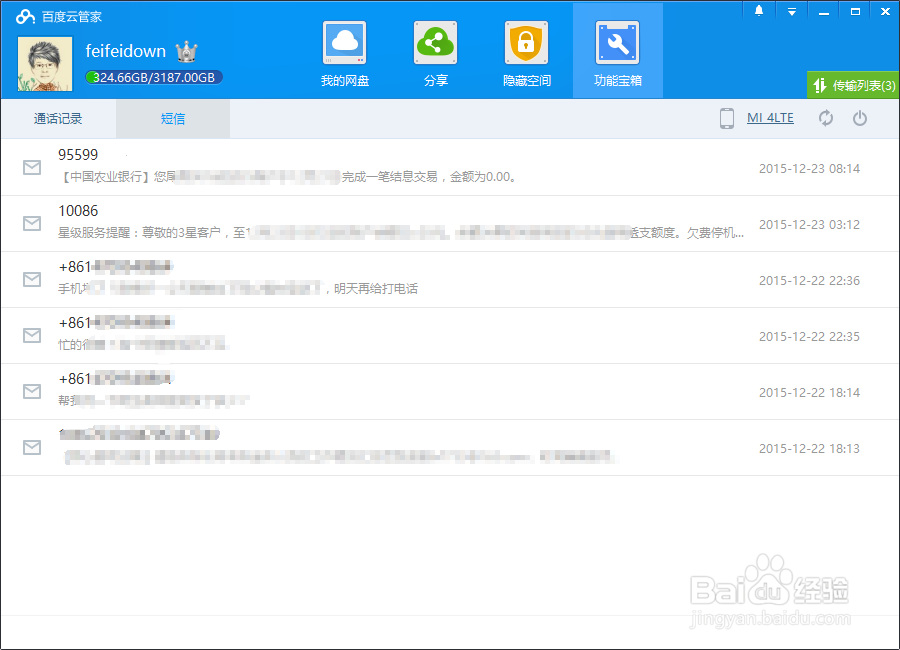Click envelope icon of 95599 message
Viewport: 900px width, 650px height.
(x=32, y=167)
